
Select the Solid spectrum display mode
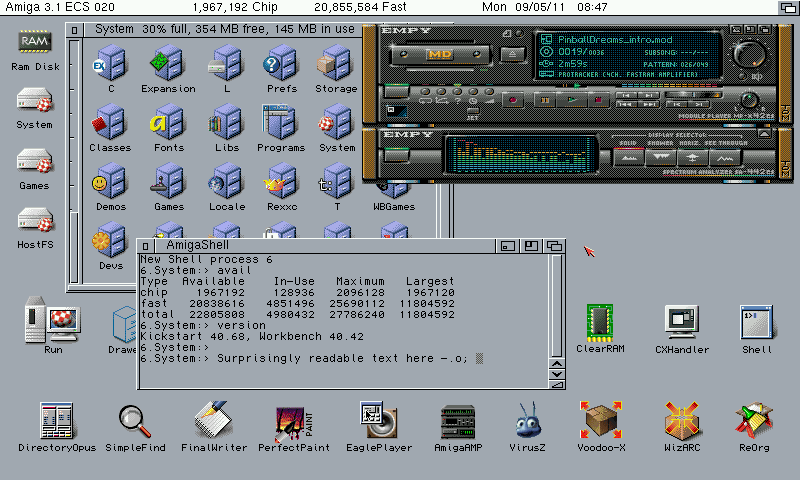(630, 157)
